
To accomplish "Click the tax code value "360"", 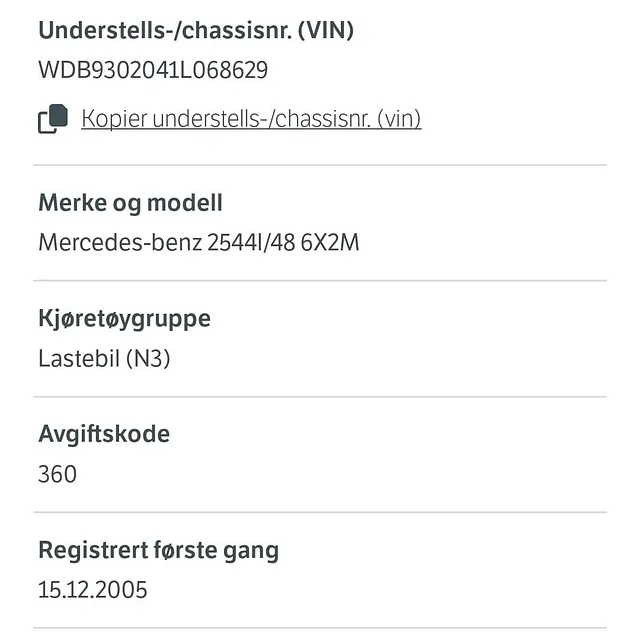I will pyautogui.click(x=57, y=474).
